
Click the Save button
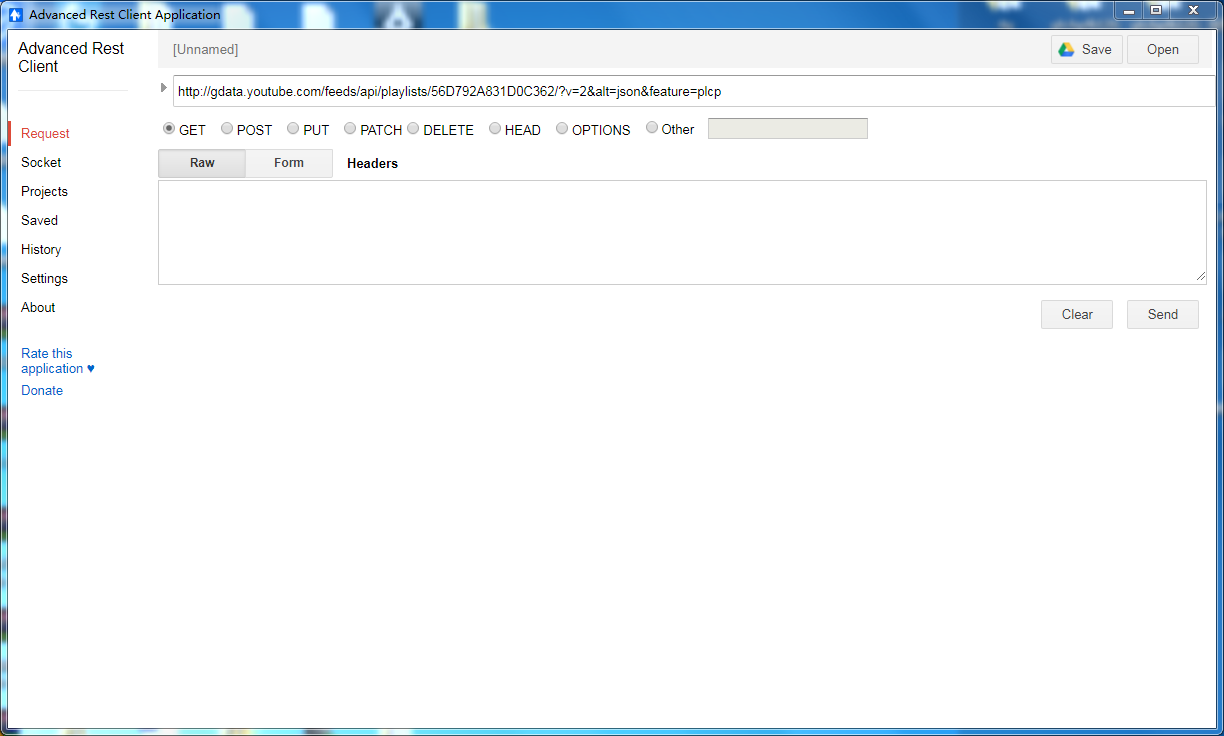click(1087, 49)
